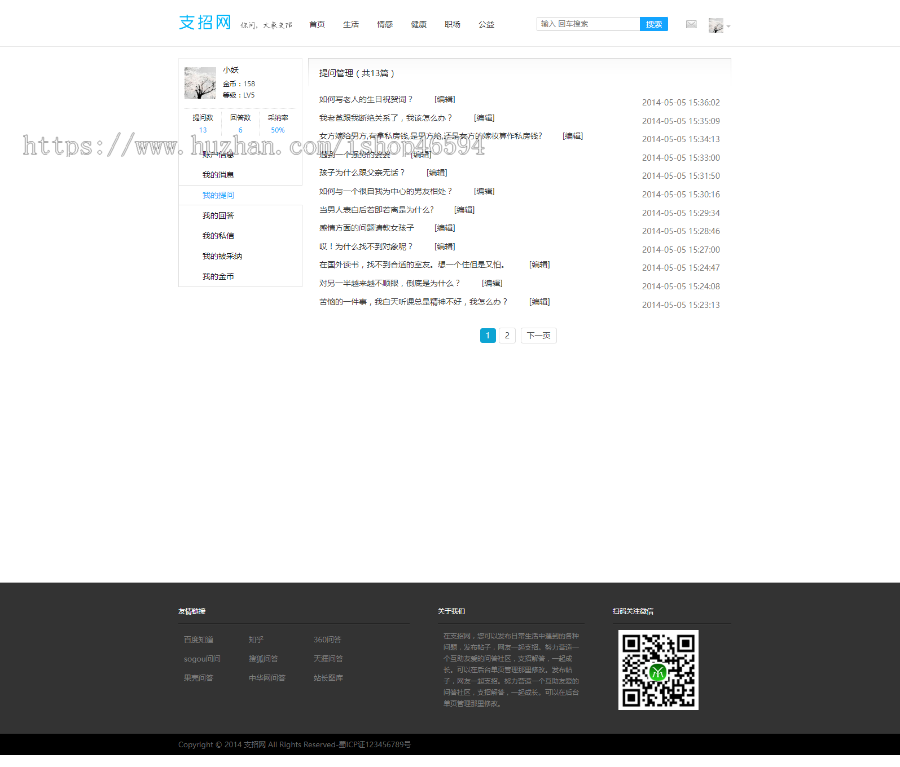
Task: Open the 360问答 footer link
Action: 327,640
